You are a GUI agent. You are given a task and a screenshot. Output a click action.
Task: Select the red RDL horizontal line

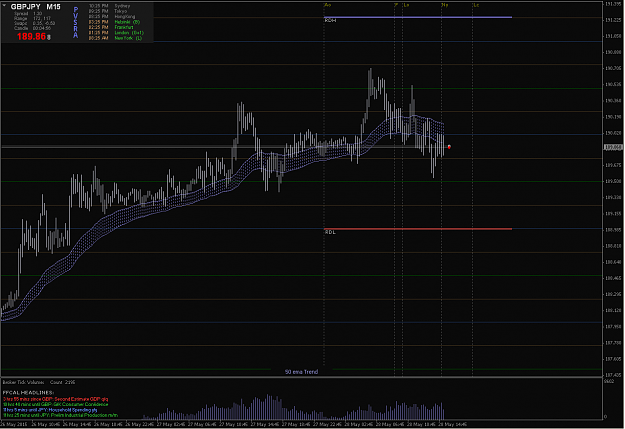pos(418,229)
